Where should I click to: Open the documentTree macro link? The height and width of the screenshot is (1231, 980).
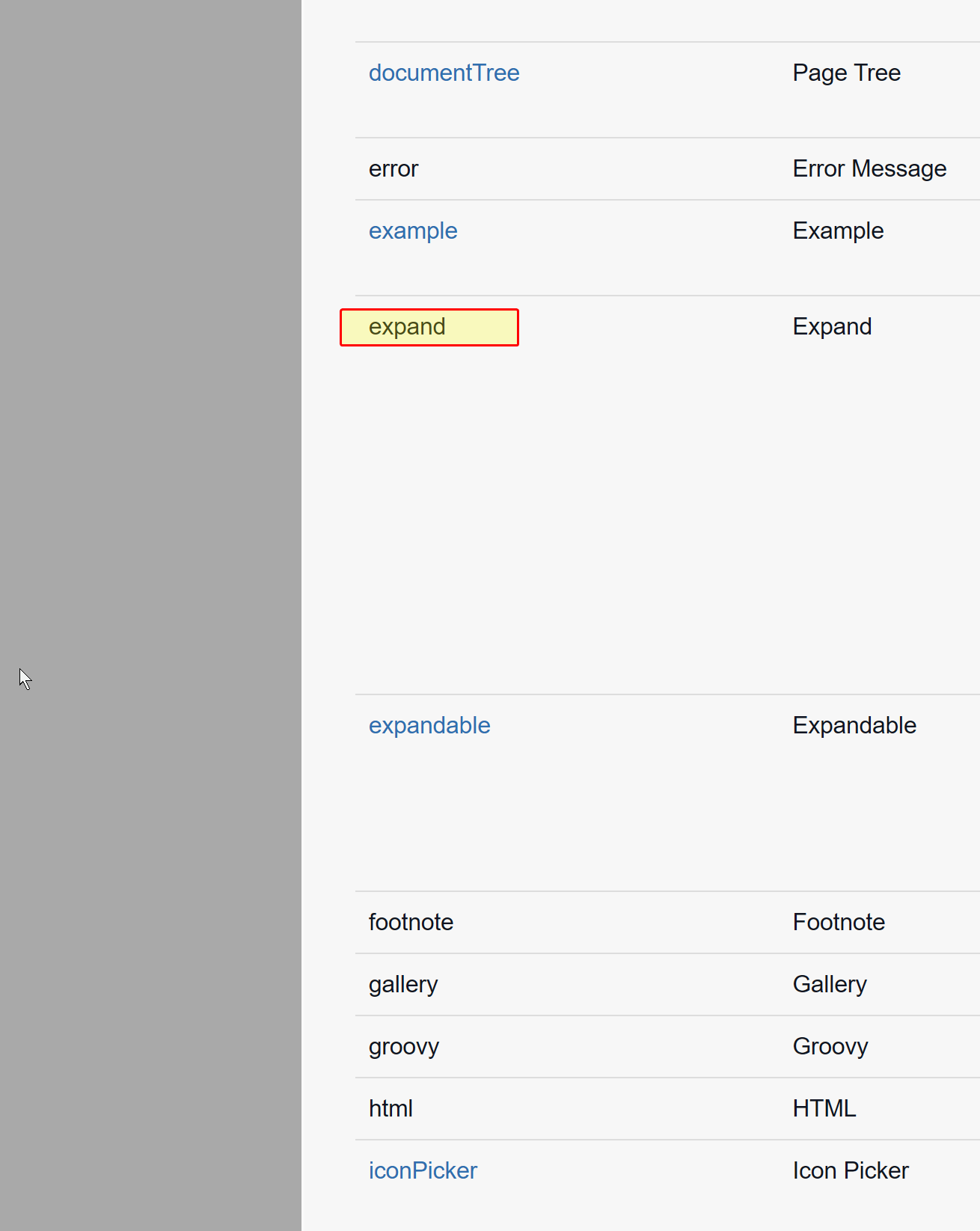point(444,73)
